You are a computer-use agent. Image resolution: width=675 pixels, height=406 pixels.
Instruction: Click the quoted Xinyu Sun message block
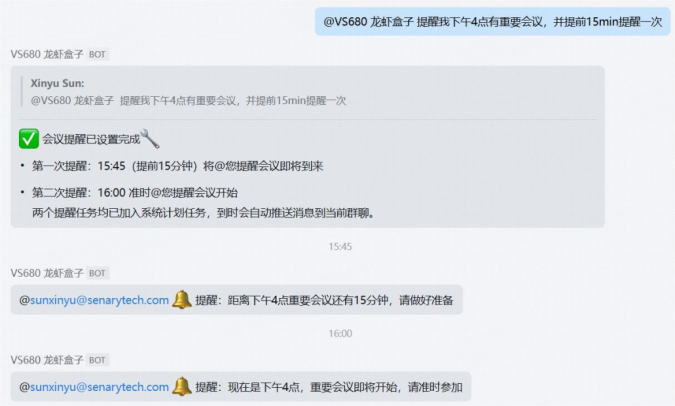(188, 92)
